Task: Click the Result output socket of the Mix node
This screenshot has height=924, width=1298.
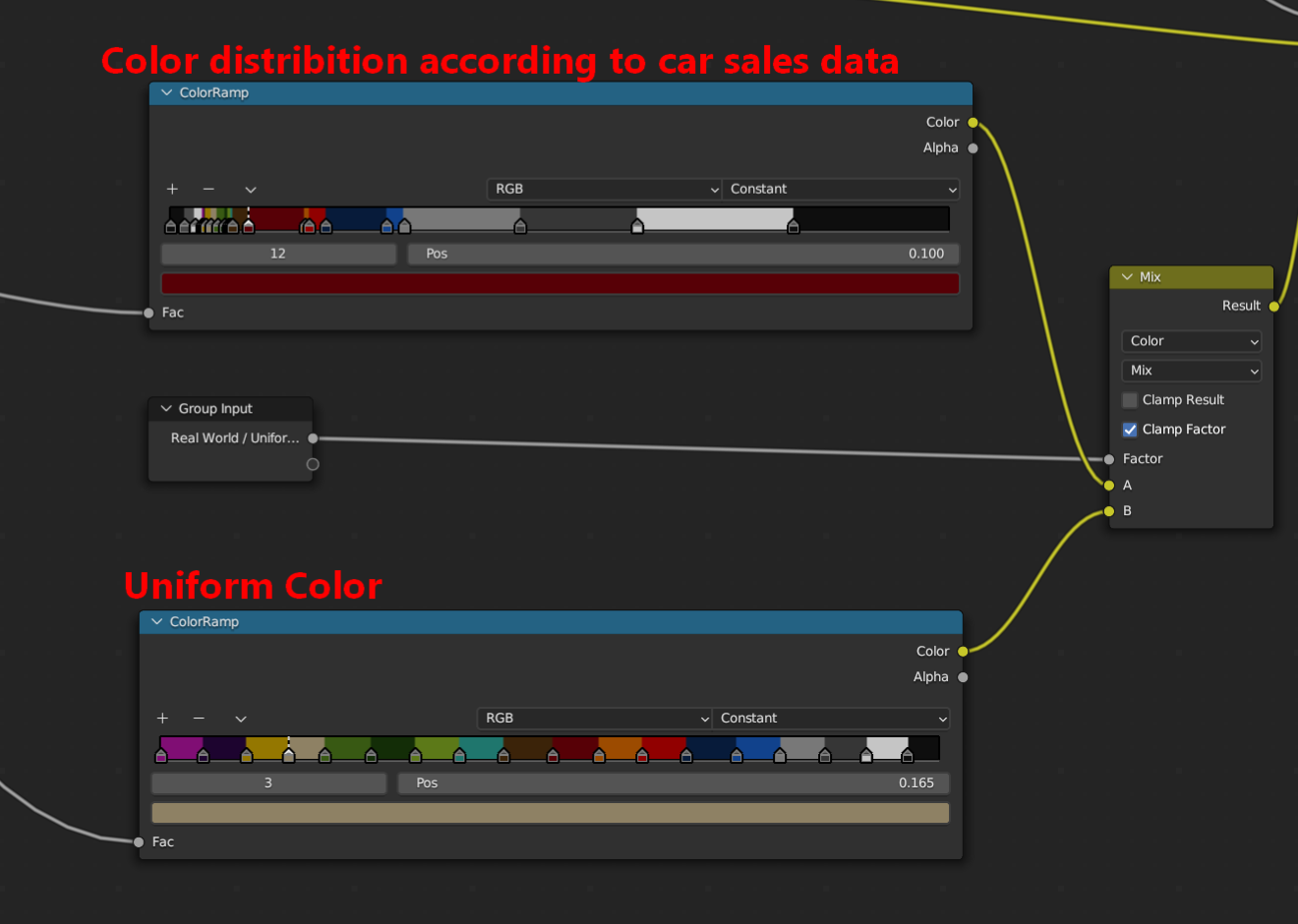Action: click(x=1273, y=306)
